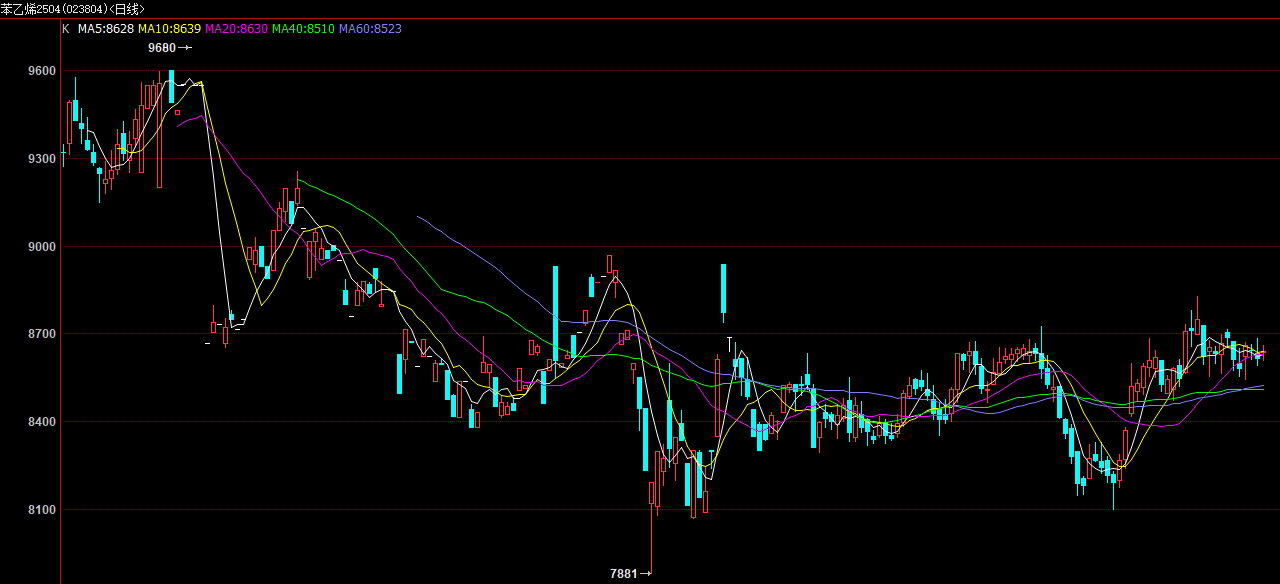This screenshot has width=1280, height=584.
Task: Click the 8400 price axis label
Action: click(41, 422)
